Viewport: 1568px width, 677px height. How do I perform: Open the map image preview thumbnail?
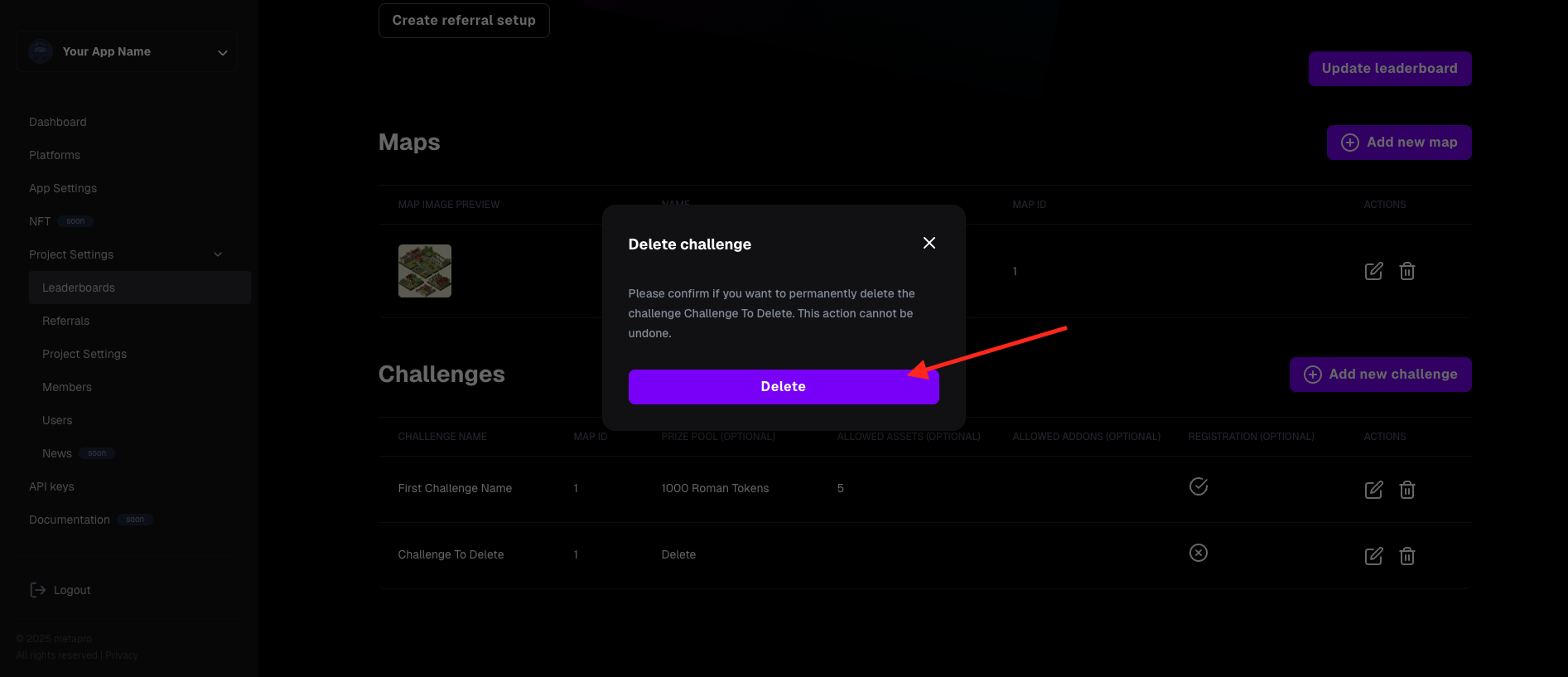425,271
